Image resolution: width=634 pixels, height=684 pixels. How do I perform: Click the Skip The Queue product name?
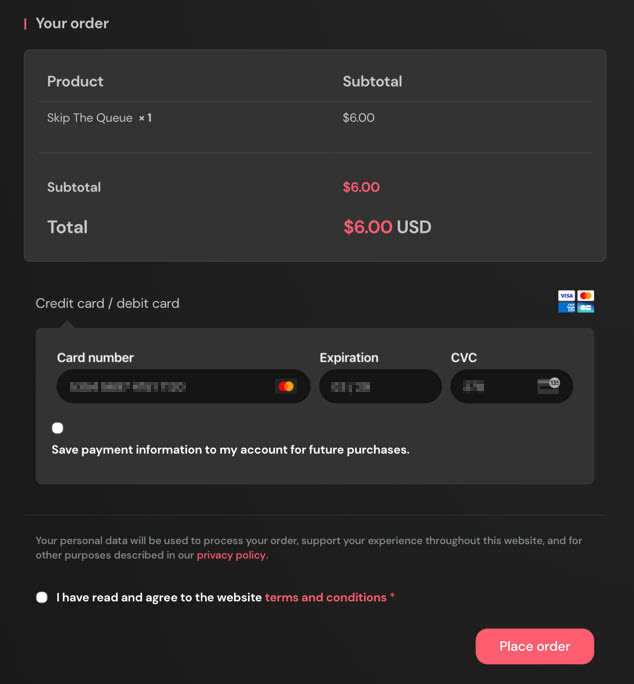(90, 118)
